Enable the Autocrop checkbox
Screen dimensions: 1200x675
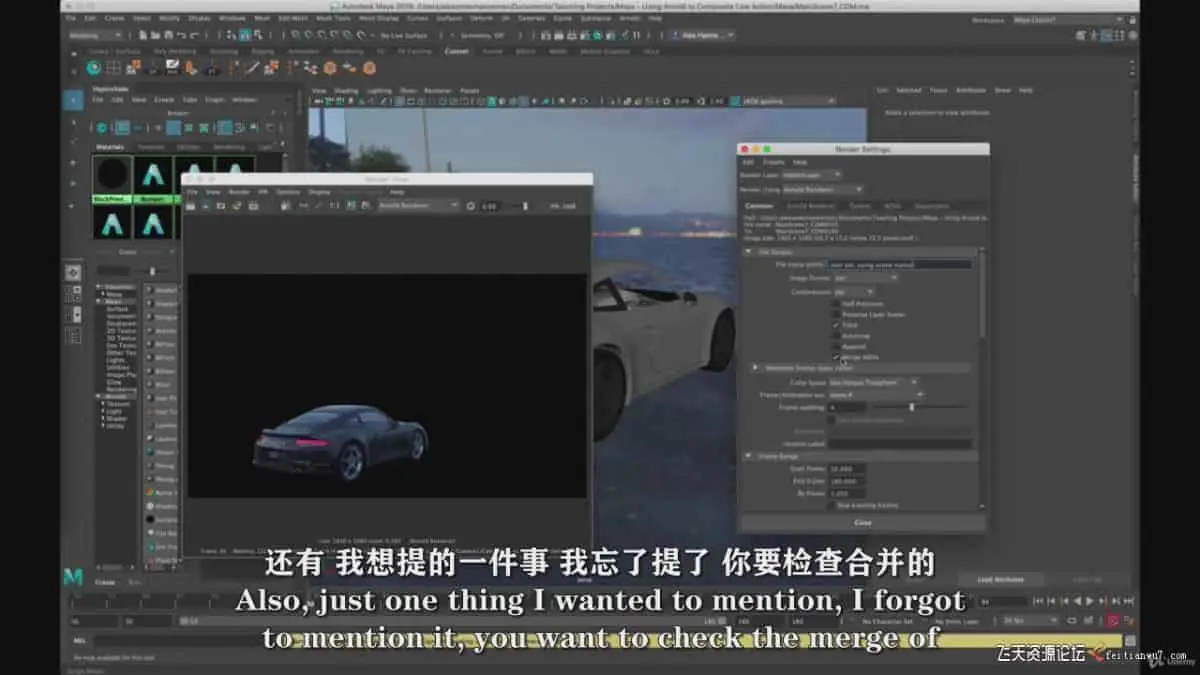click(x=837, y=336)
